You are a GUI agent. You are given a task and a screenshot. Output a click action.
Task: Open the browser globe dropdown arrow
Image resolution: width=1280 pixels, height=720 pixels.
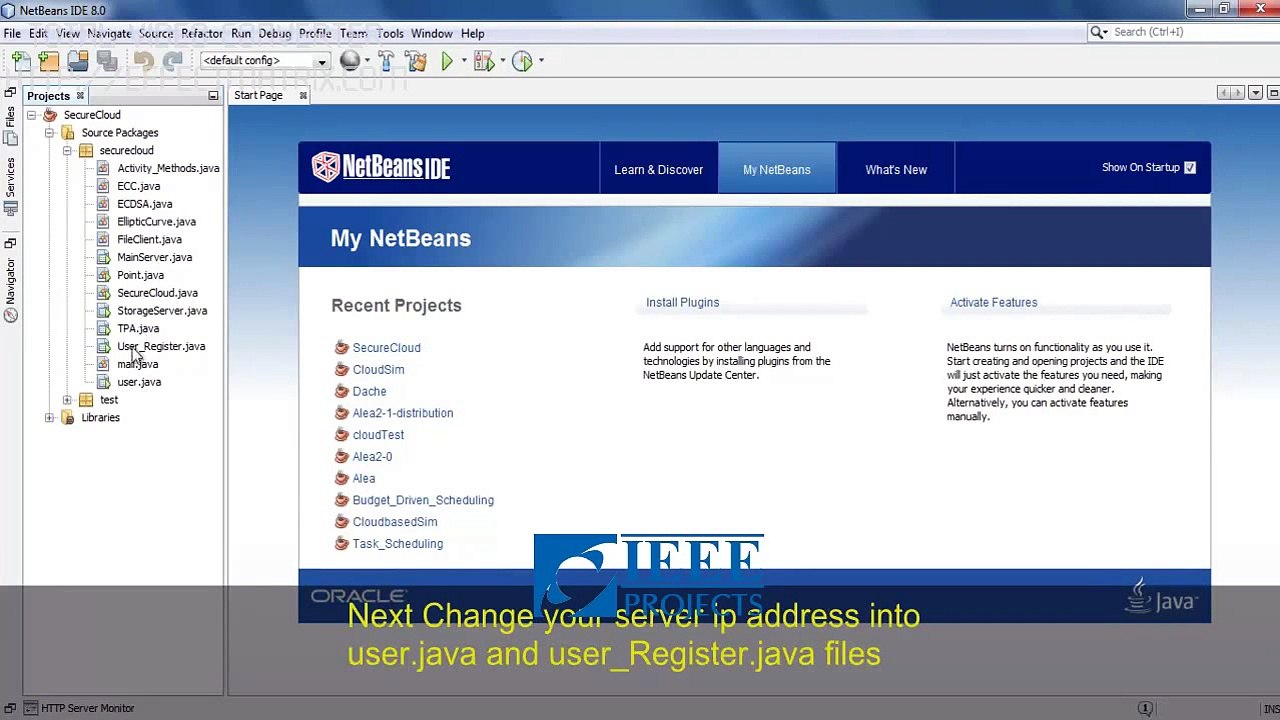pos(367,61)
